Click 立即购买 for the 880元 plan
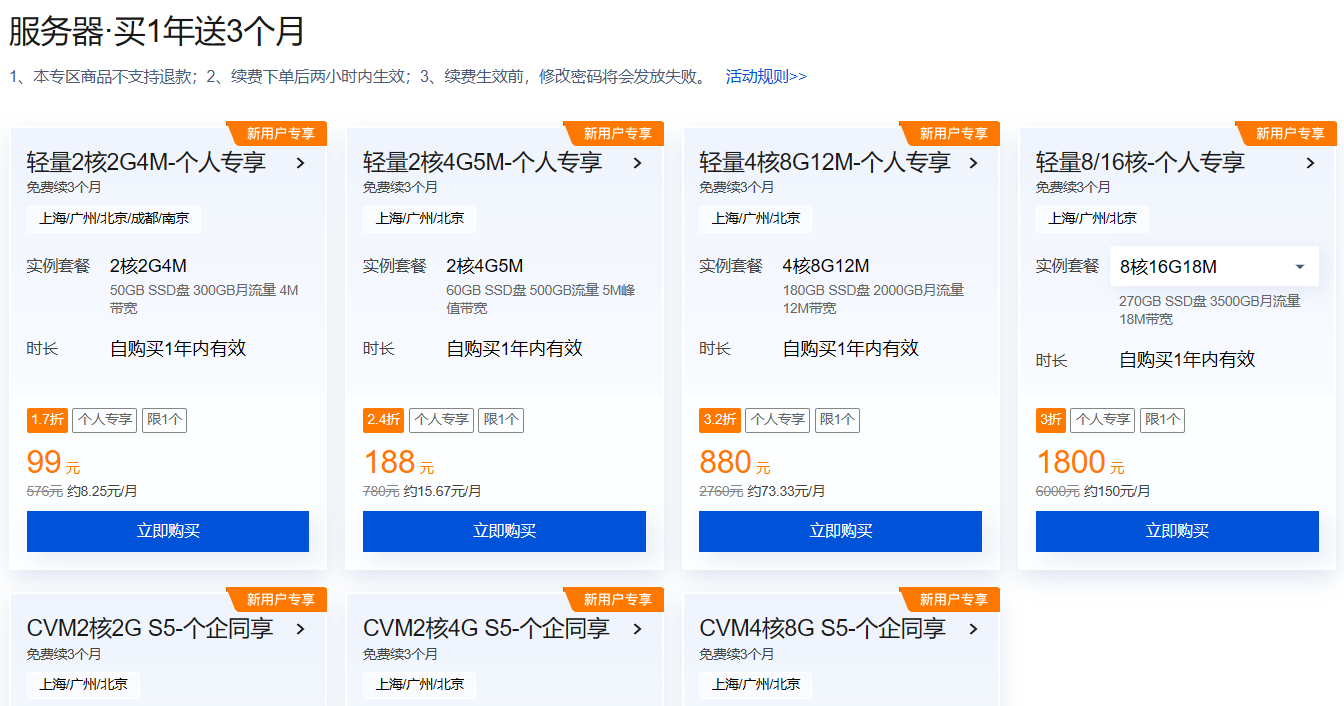 coord(840,531)
